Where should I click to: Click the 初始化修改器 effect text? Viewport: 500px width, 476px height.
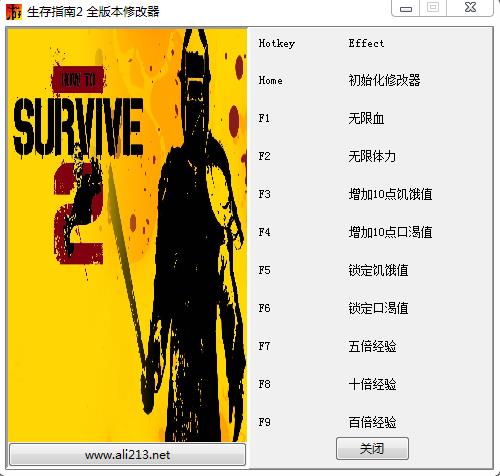(x=384, y=80)
